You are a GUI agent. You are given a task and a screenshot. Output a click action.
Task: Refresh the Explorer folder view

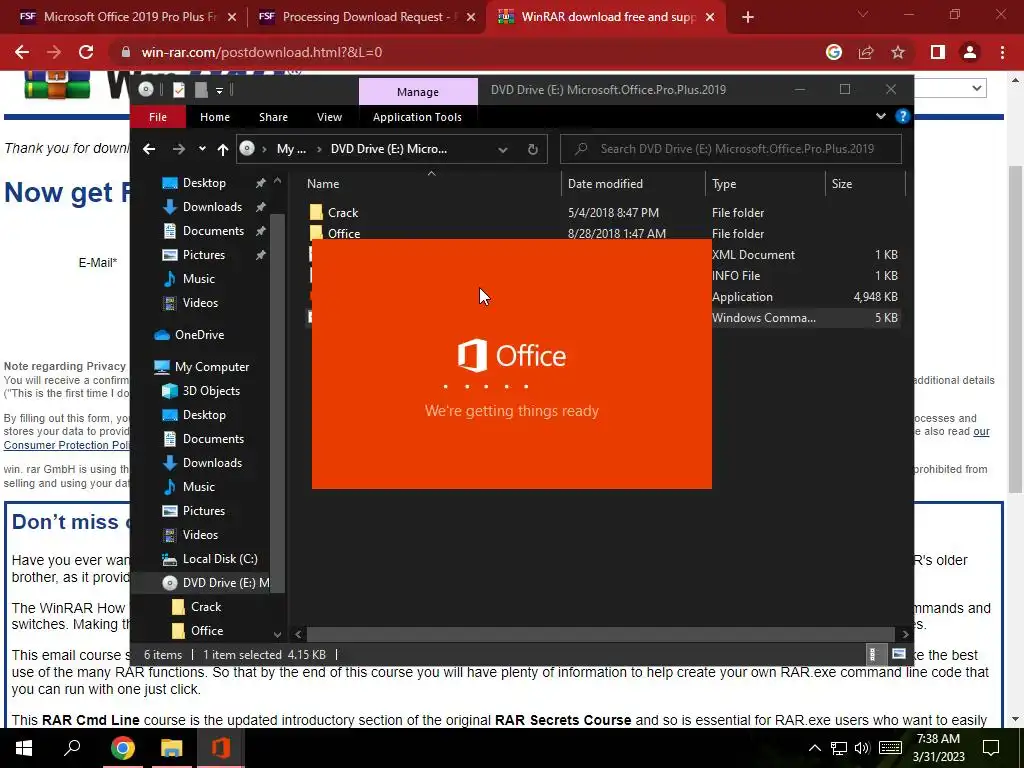pyautogui.click(x=533, y=149)
